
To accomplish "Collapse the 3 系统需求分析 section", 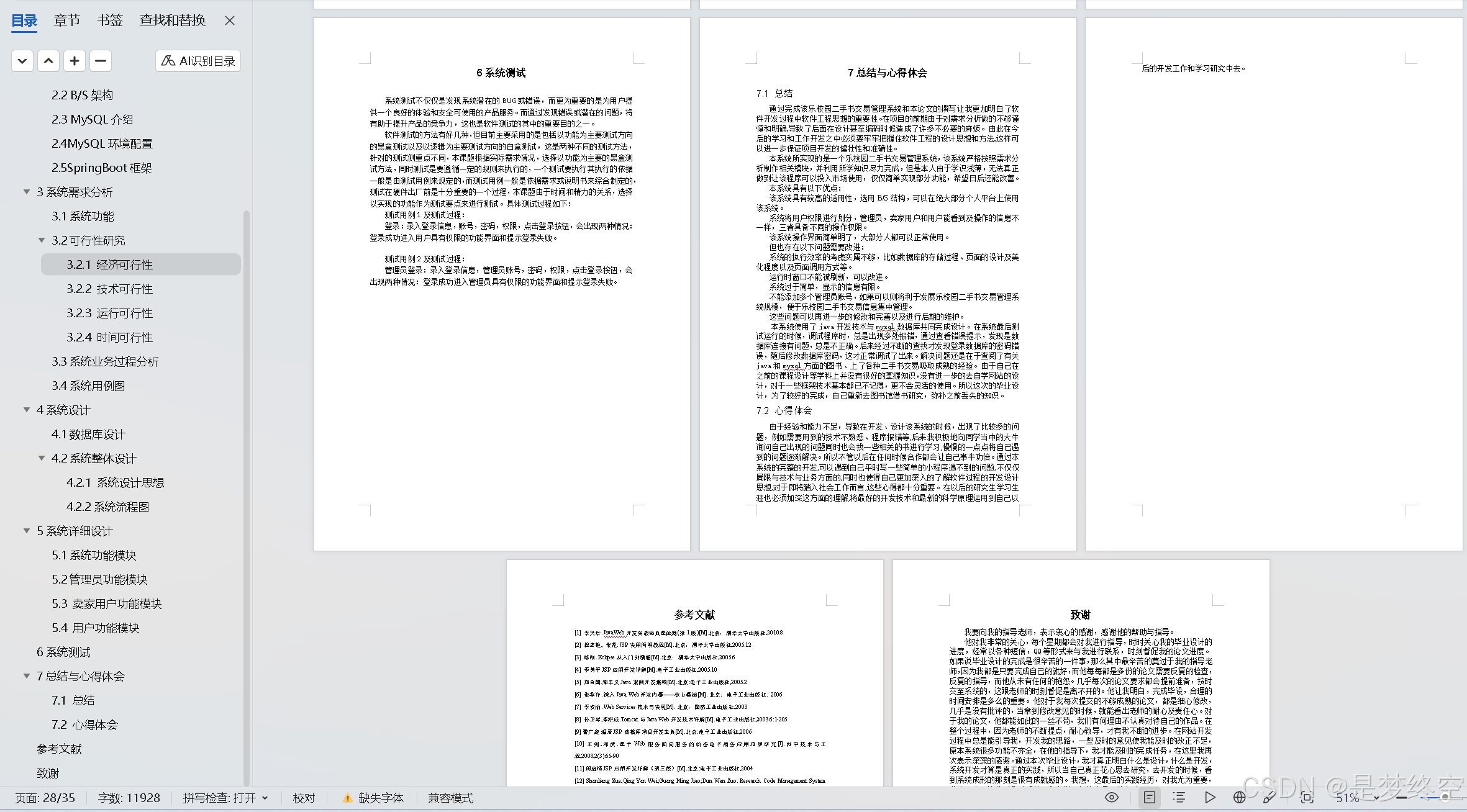I will pyautogui.click(x=27, y=192).
